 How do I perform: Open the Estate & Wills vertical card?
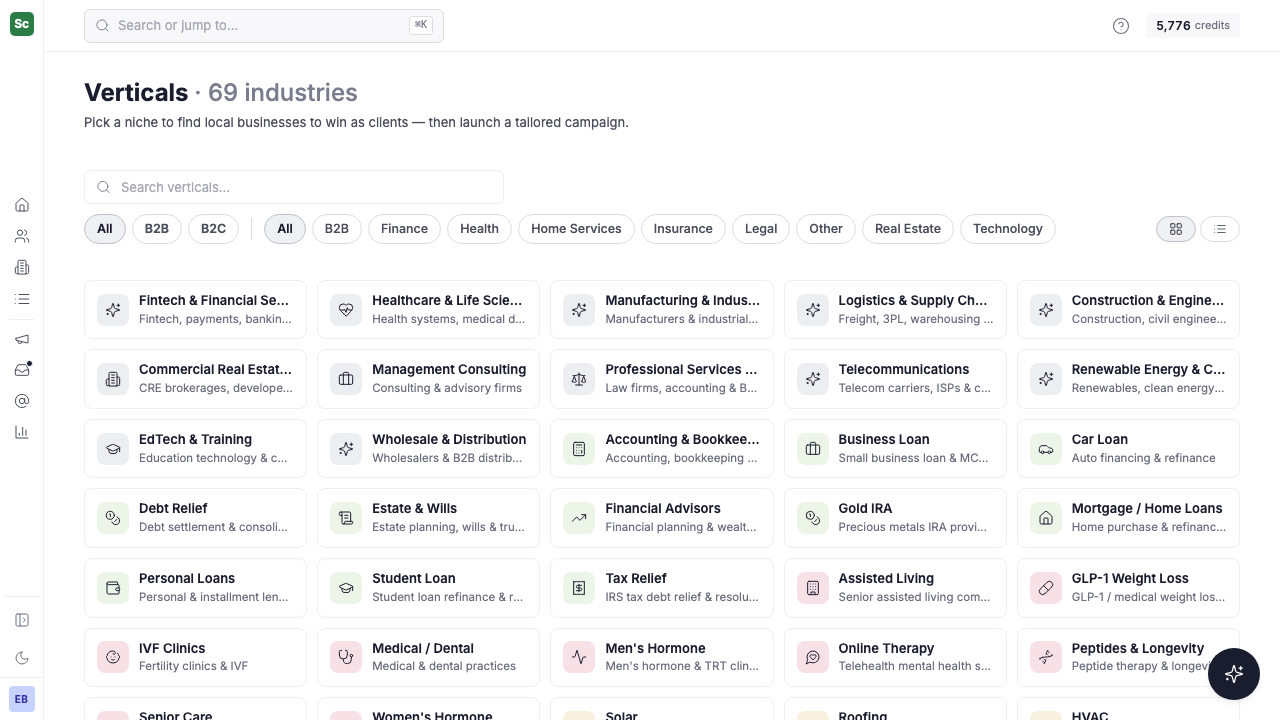428,518
